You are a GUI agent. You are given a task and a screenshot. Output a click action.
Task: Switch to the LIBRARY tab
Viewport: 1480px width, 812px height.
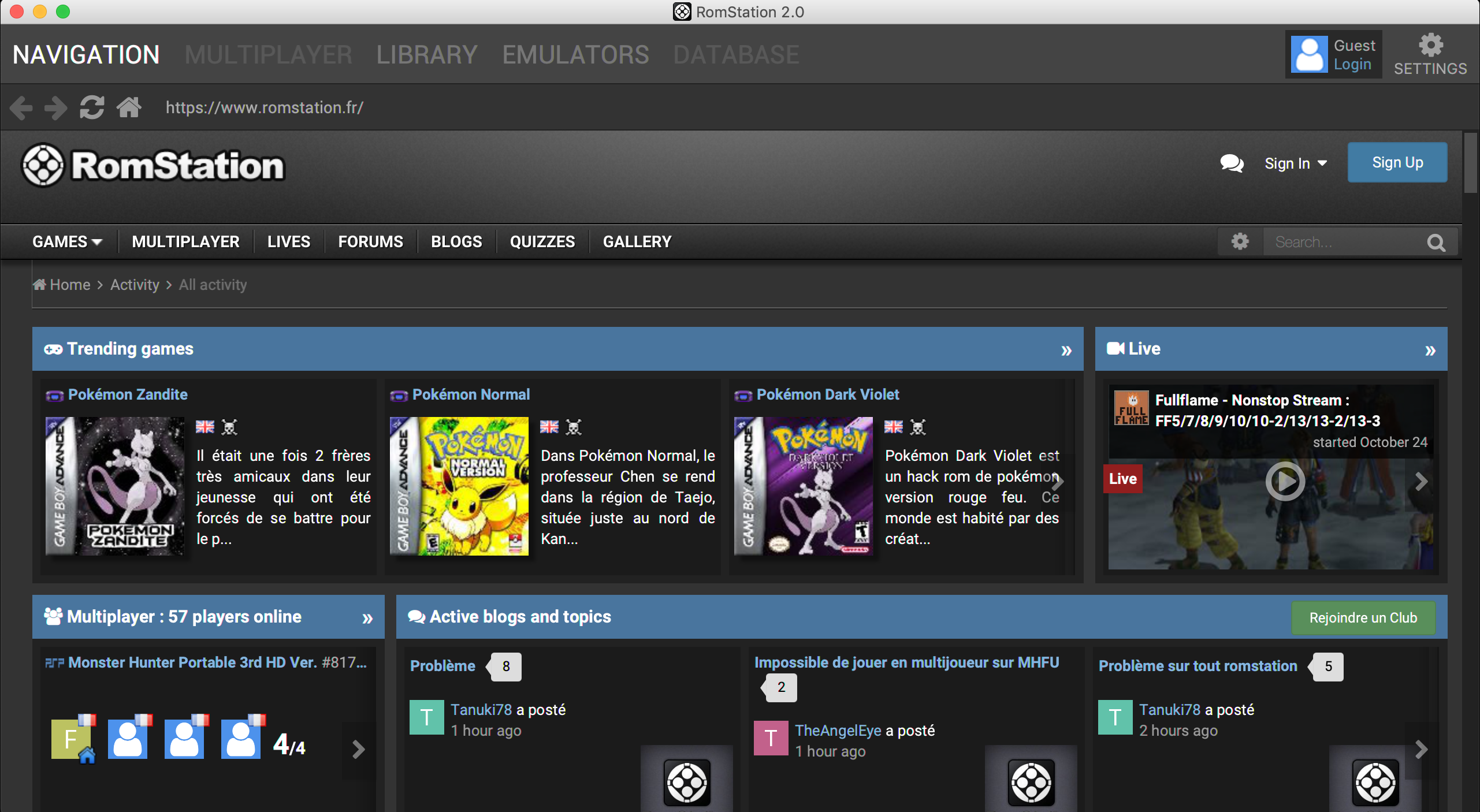point(427,55)
